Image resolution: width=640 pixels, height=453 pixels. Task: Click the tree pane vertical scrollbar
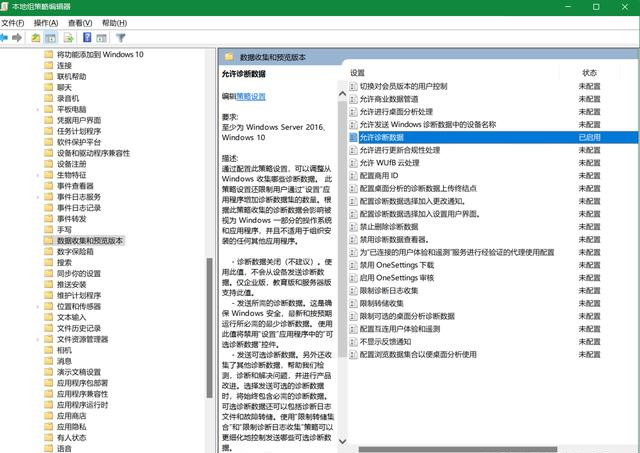pos(211,250)
